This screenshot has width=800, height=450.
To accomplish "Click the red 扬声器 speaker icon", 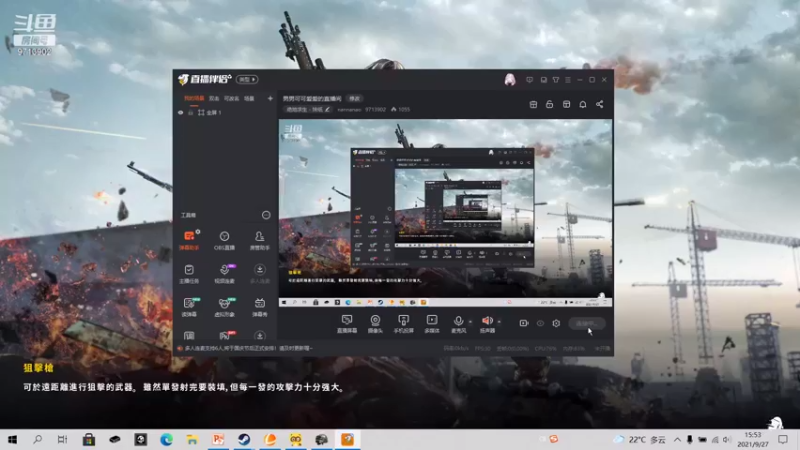I will tap(487, 323).
